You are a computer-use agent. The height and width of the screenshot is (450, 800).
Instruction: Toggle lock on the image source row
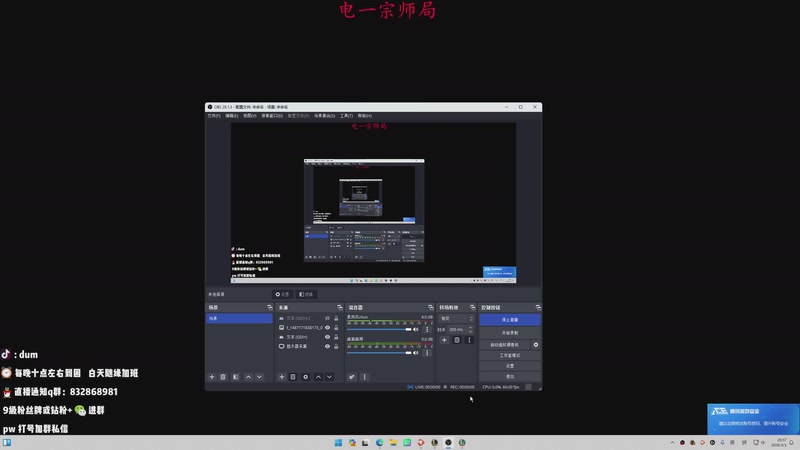(x=336, y=327)
